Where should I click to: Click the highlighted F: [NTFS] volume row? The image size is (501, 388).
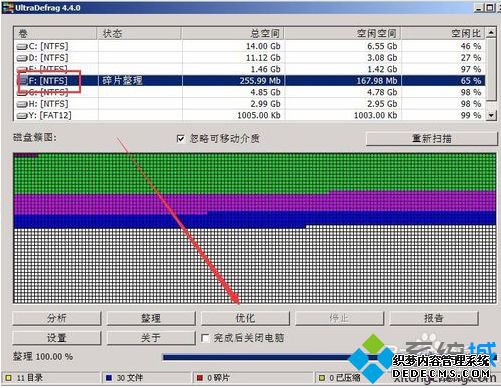(x=249, y=81)
